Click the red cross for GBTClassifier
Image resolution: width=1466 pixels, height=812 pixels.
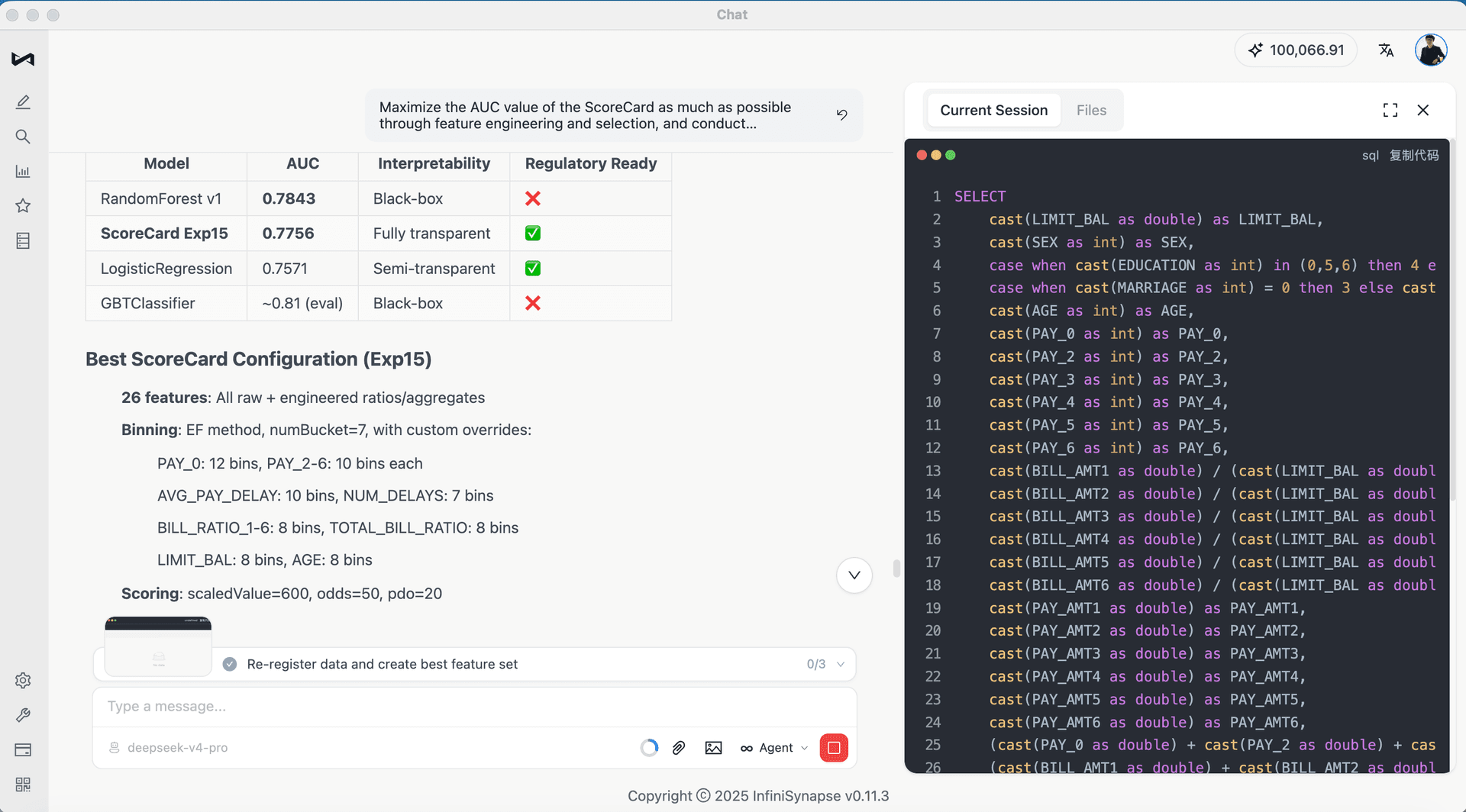pos(533,304)
